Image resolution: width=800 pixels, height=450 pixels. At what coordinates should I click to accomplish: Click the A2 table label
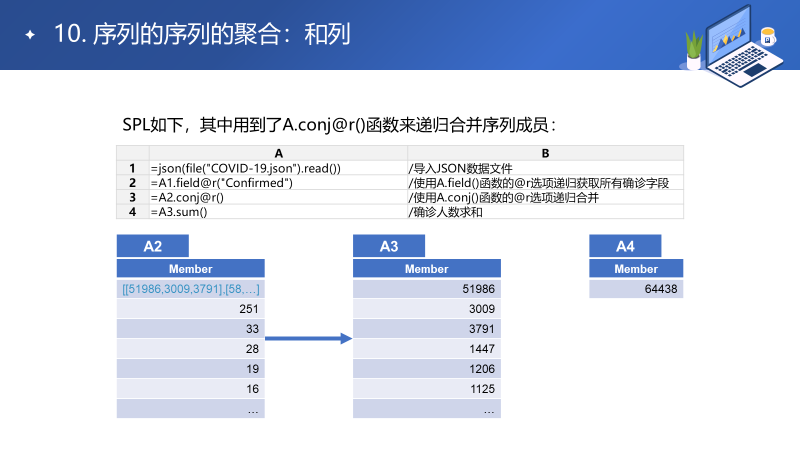click(x=153, y=246)
